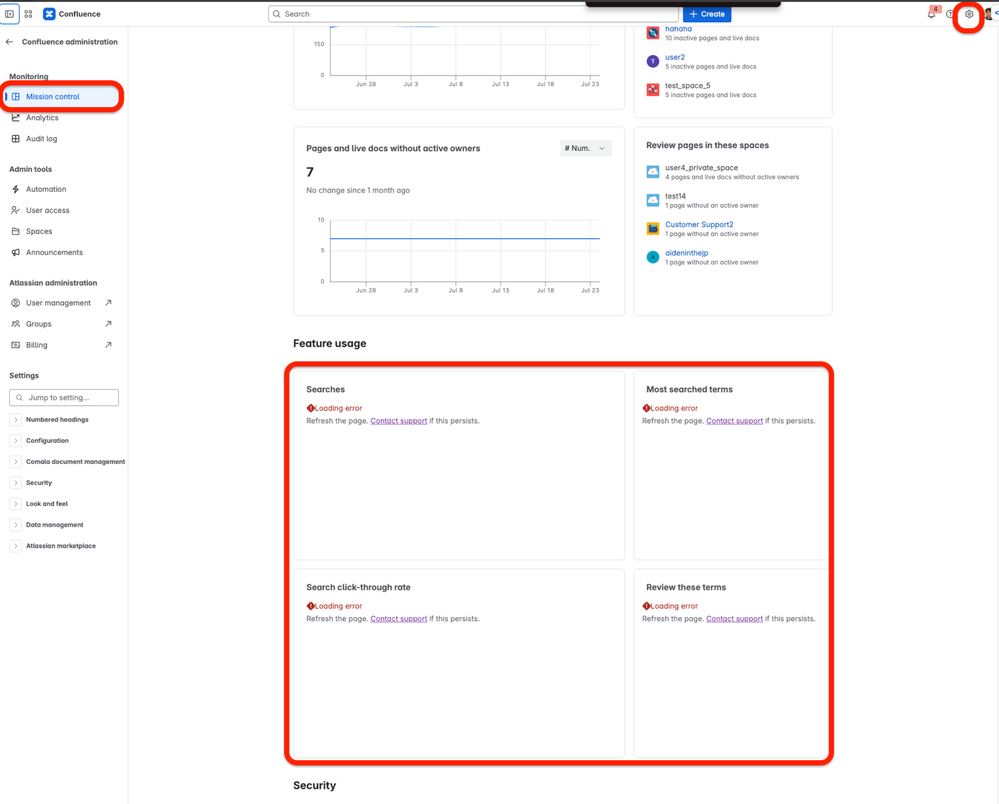This screenshot has width=999, height=804.
Task: Expand the Data management setting
Action: tap(16, 525)
